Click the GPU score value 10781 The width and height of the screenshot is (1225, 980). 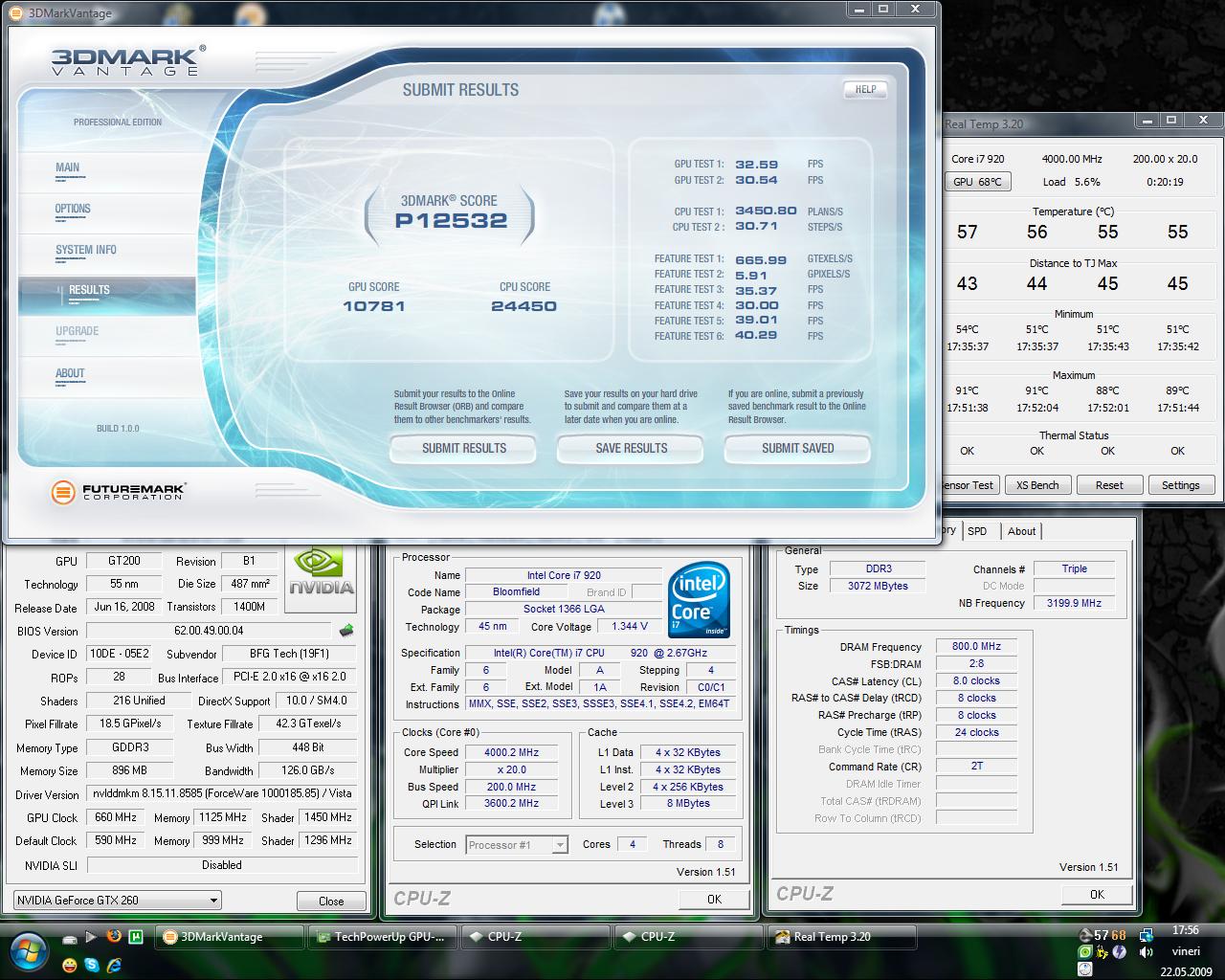[373, 306]
